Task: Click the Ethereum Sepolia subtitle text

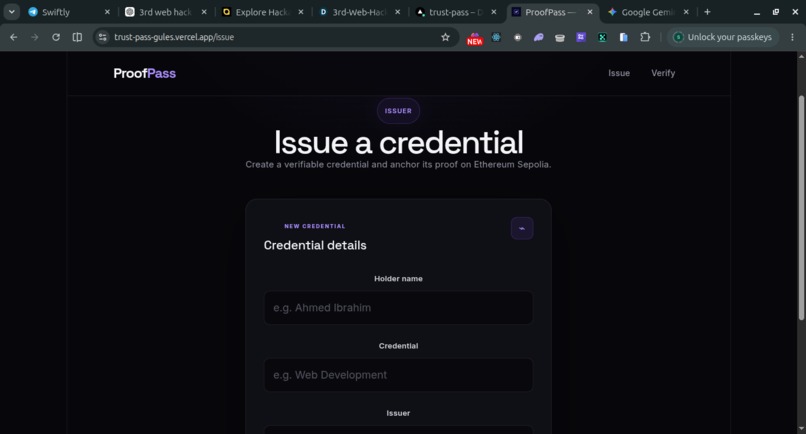Action: (398, 165)
